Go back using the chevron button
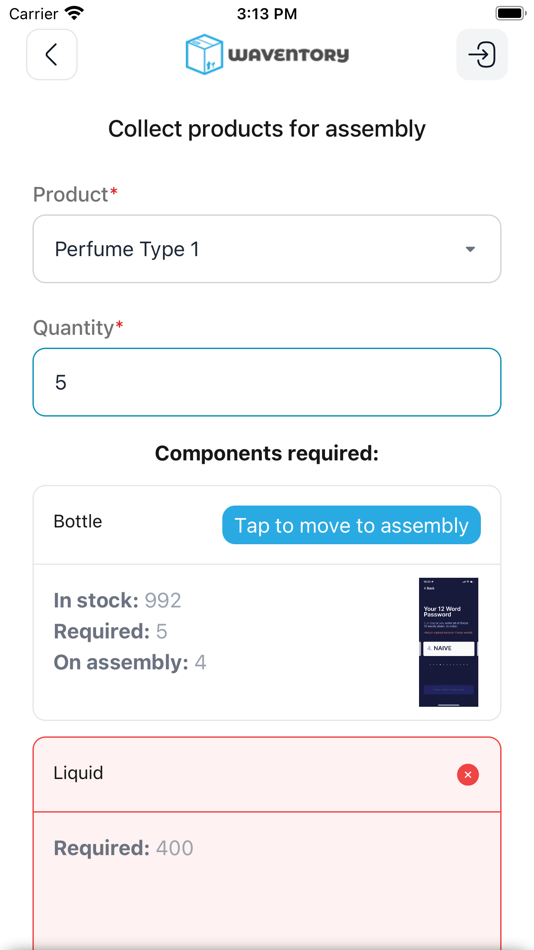Screen dimensions: 534x950 pos(52,55)
